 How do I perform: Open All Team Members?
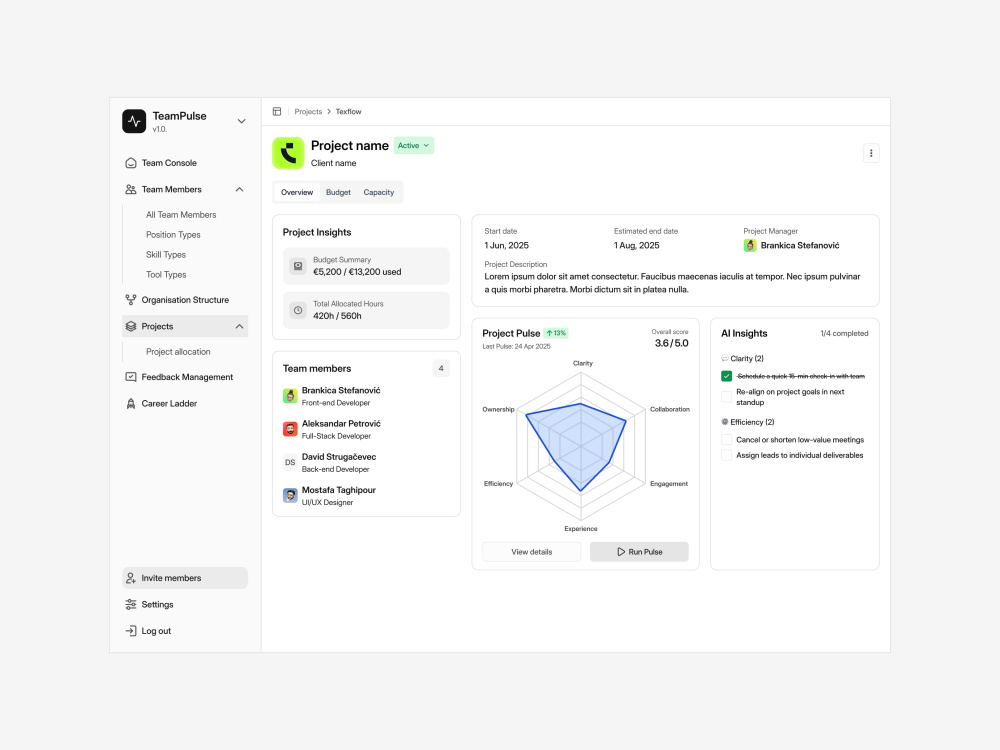tap(181, 215)
